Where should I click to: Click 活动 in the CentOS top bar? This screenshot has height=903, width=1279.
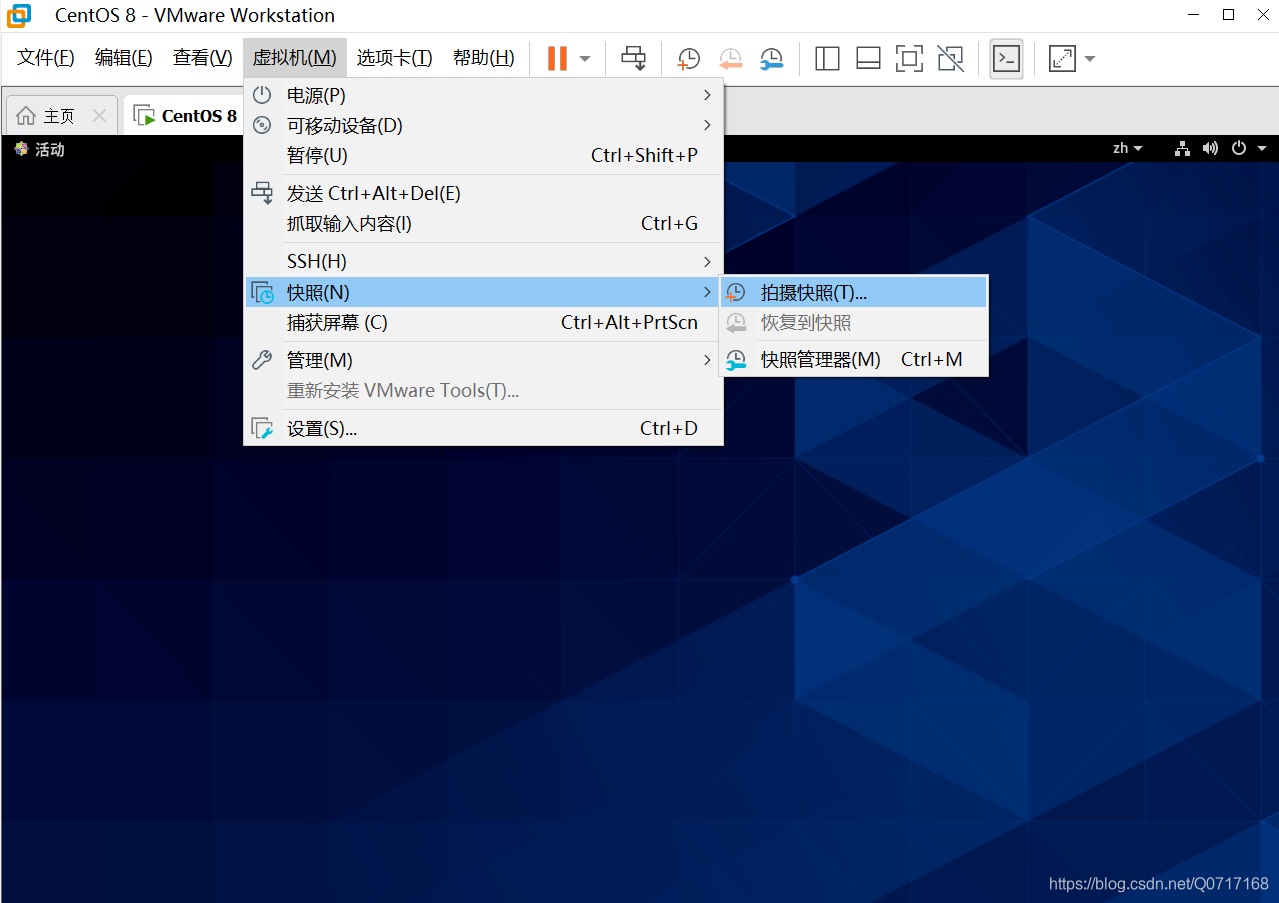(49, 149)
